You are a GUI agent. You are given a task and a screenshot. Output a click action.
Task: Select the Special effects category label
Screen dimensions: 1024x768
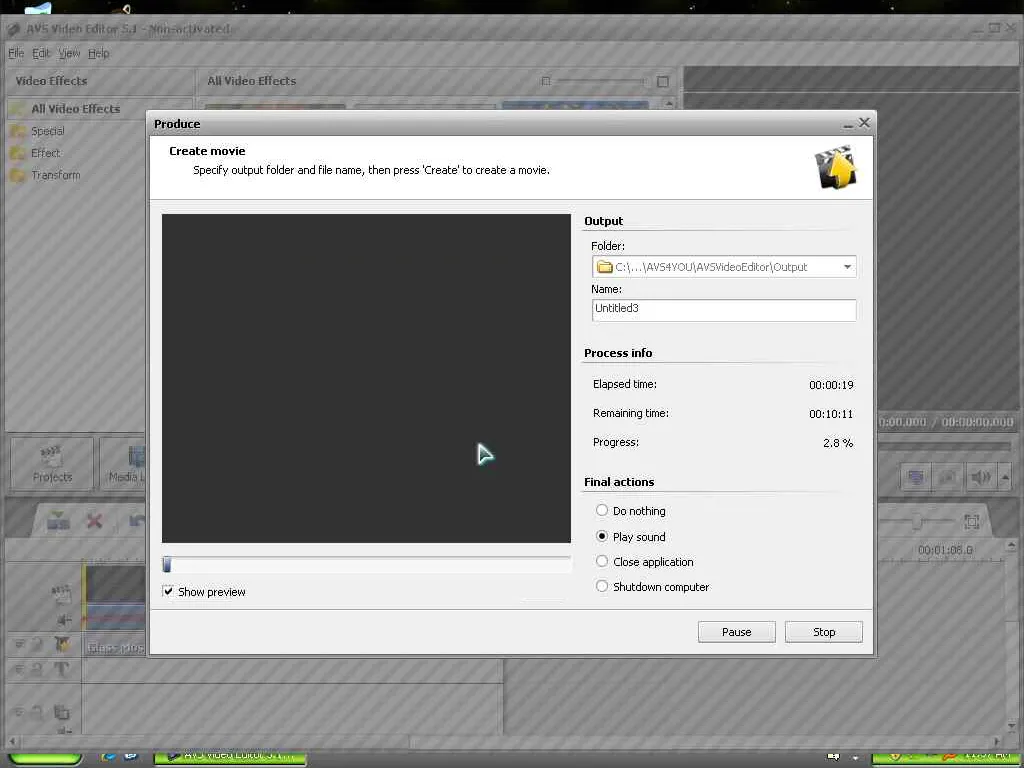[x=48, y=131]
